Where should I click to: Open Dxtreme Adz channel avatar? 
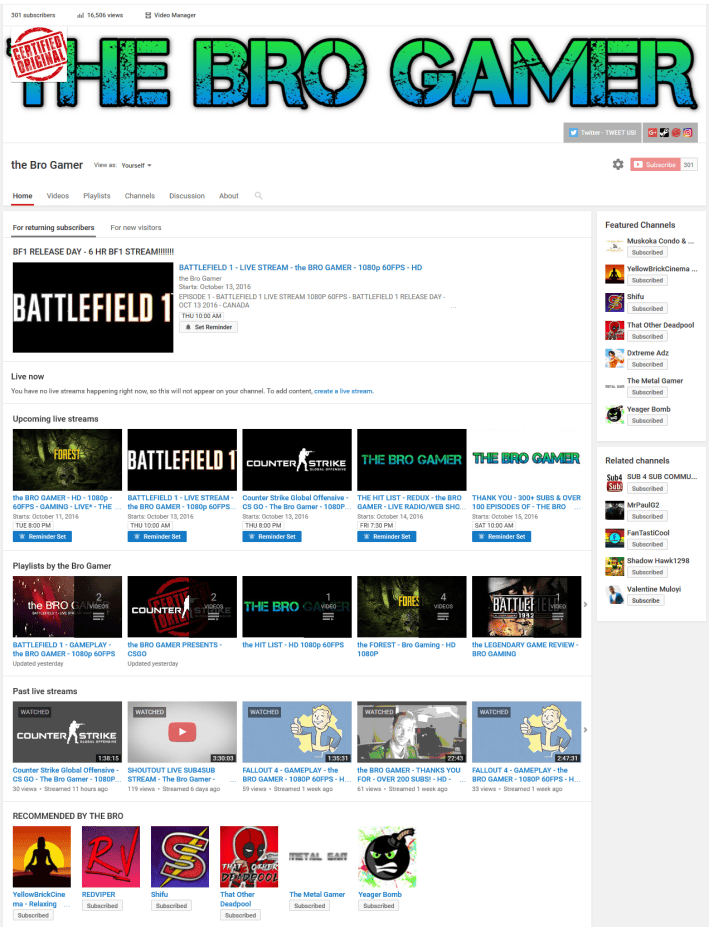pyautogui.click(x=614, y=358)
